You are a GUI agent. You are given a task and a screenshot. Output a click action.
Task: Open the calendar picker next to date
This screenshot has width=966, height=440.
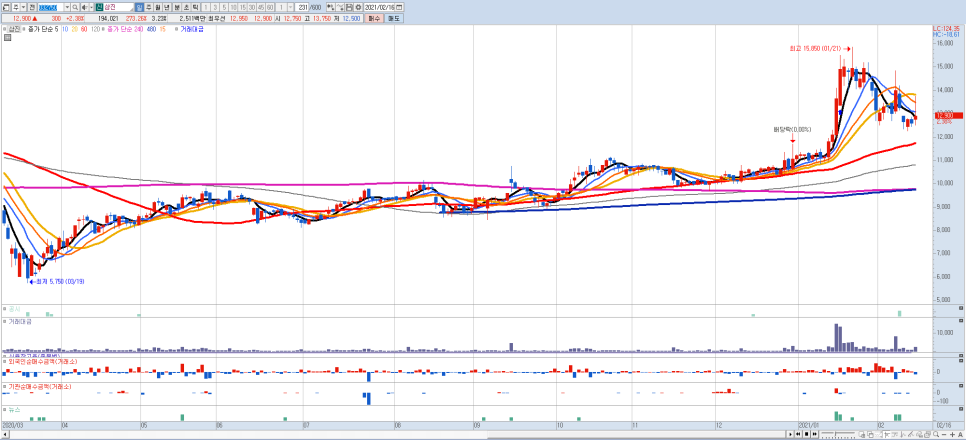pyautogui.click(x=399, y=7)
